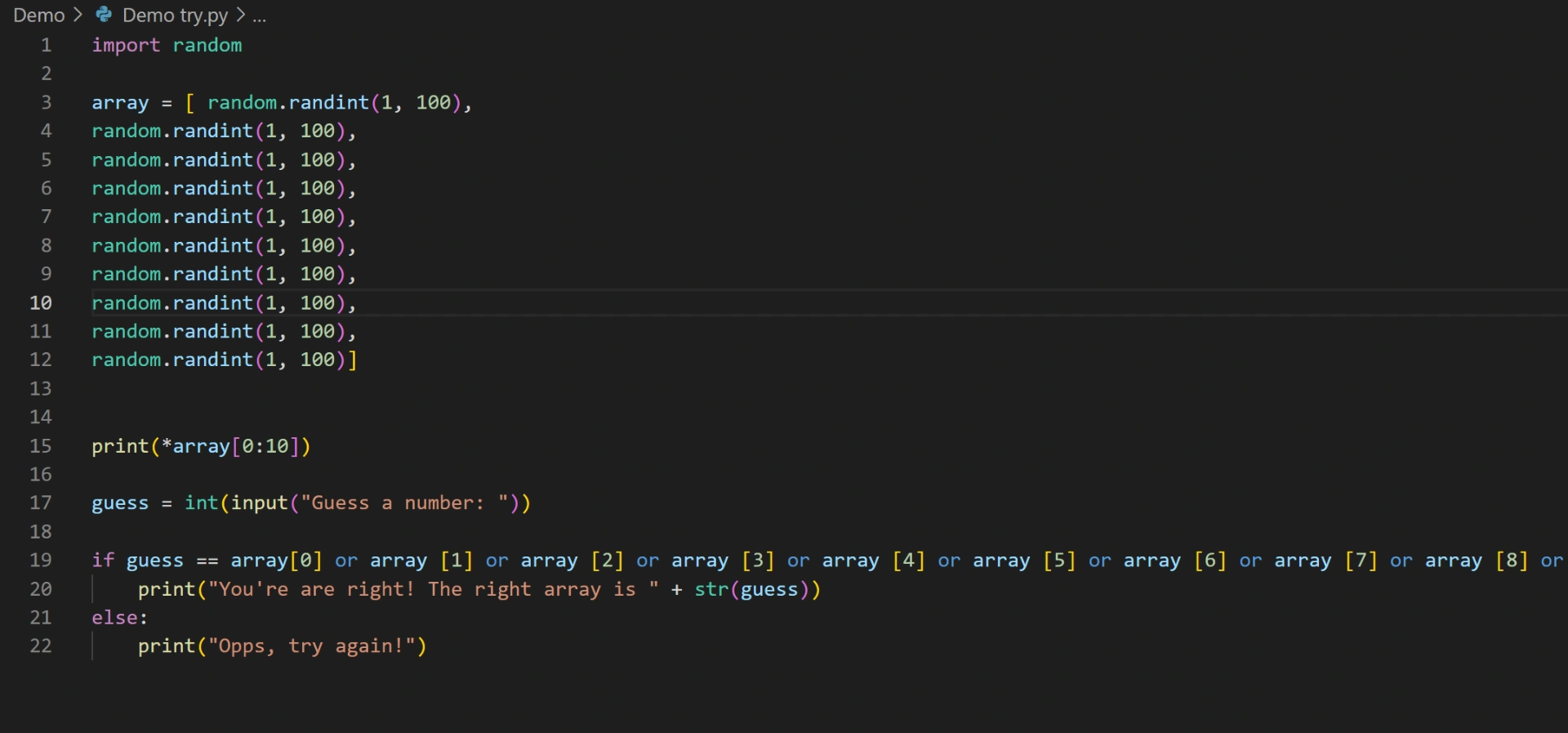
Task: Open the Demo folder breadcrumb
Action: 38,16
